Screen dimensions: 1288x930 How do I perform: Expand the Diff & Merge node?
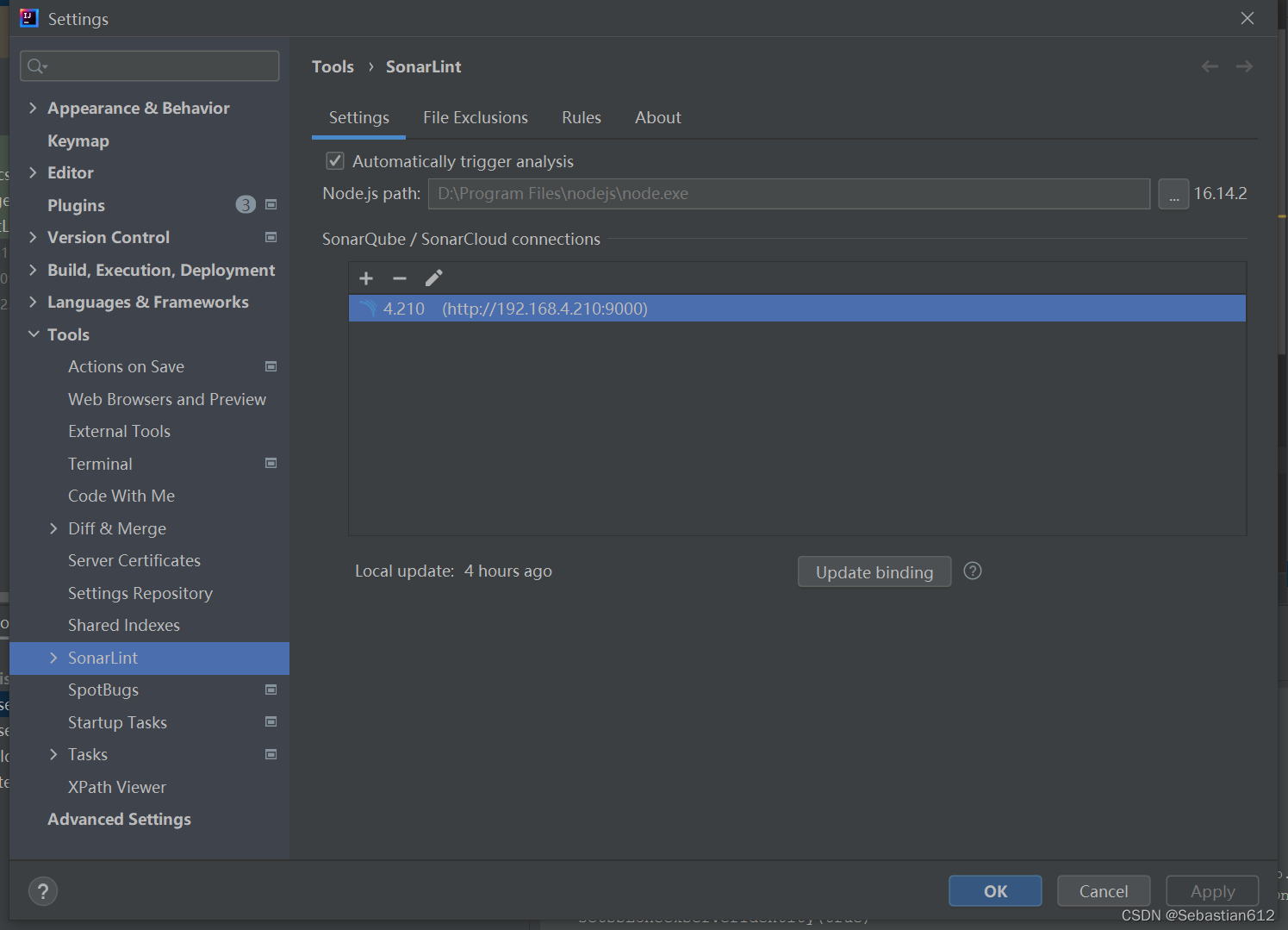(53, 528)
